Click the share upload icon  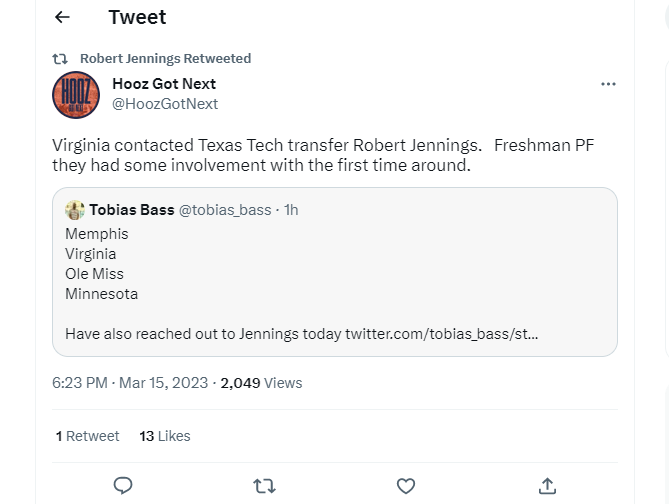pos(547,486)
